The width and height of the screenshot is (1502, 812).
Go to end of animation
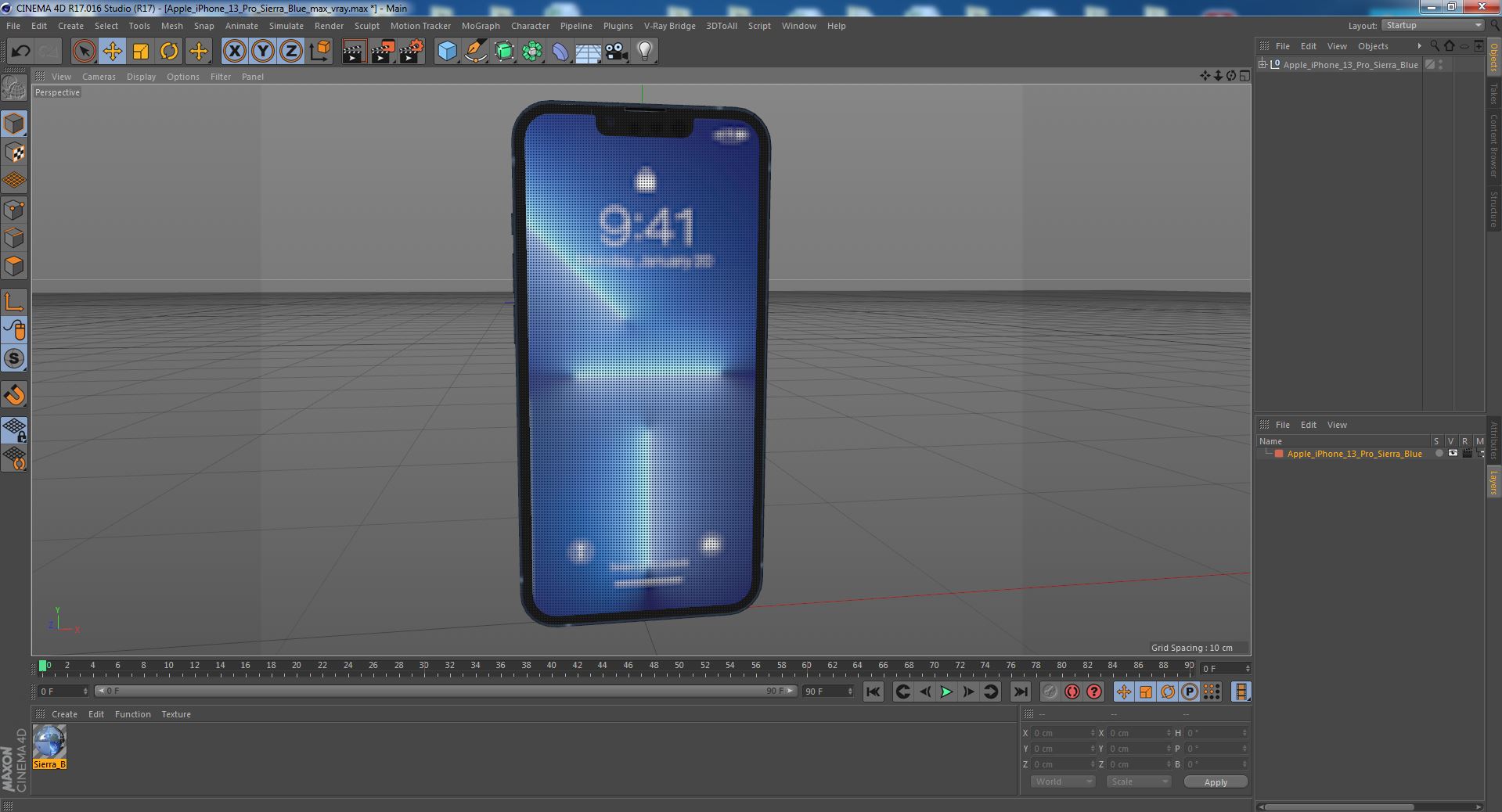pyautogui.click(x=1020, y=692)
